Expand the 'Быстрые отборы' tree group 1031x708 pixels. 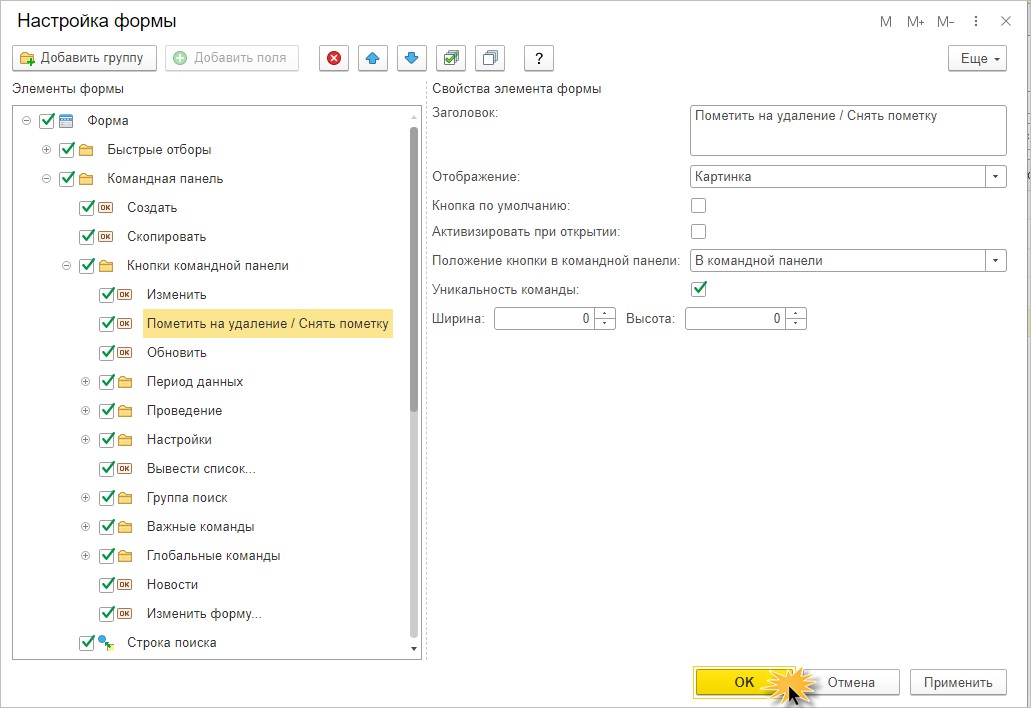(46, 150)
